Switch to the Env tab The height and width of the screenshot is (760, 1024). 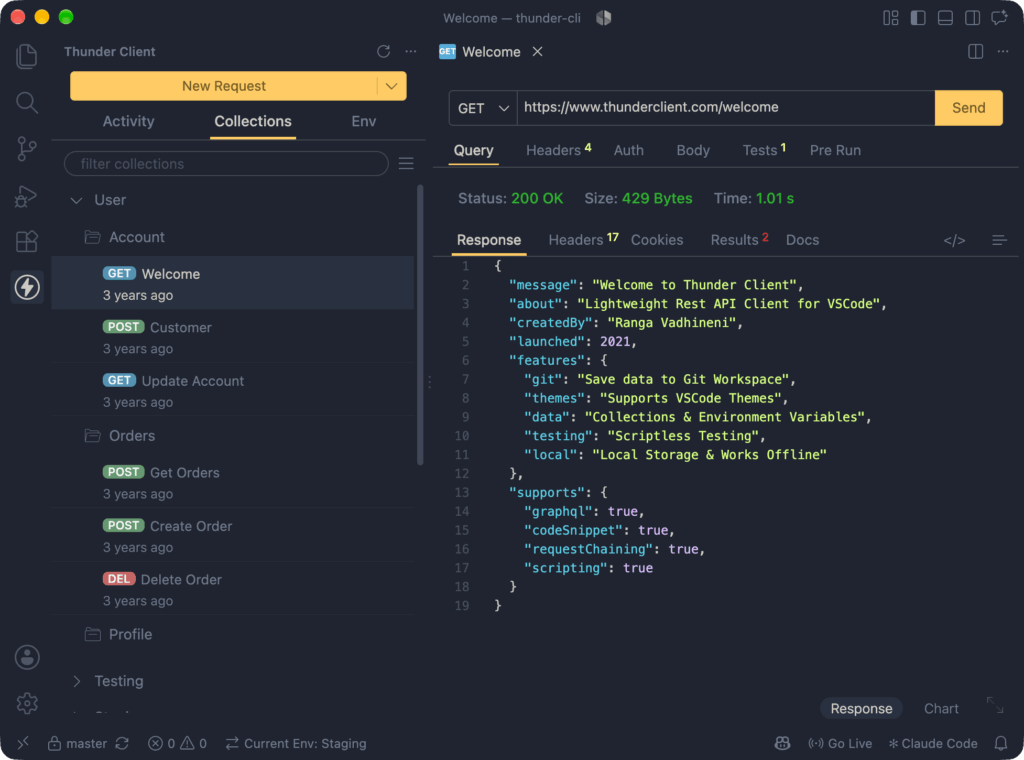tap(364, 121)
